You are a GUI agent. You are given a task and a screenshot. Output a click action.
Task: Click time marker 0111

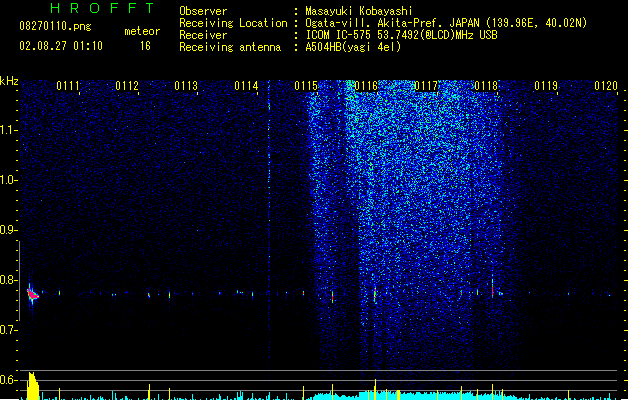coord(68,86)
